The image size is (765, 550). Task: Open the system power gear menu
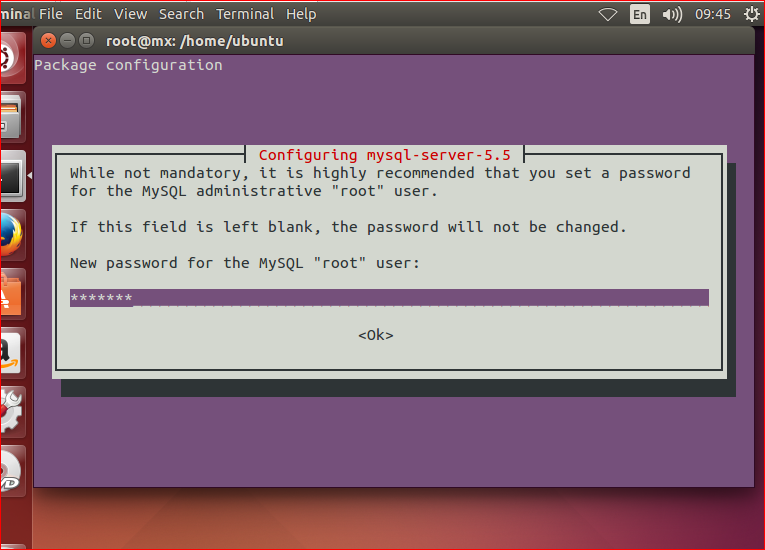click(752, 14)
